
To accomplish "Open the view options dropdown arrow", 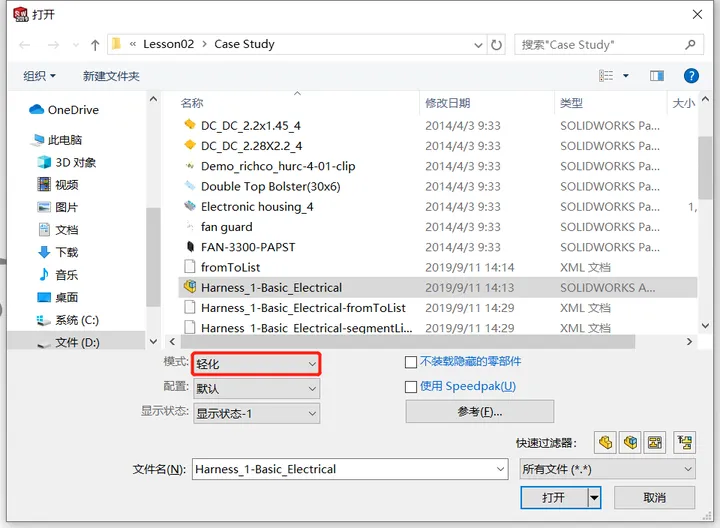I will point(625,76).
